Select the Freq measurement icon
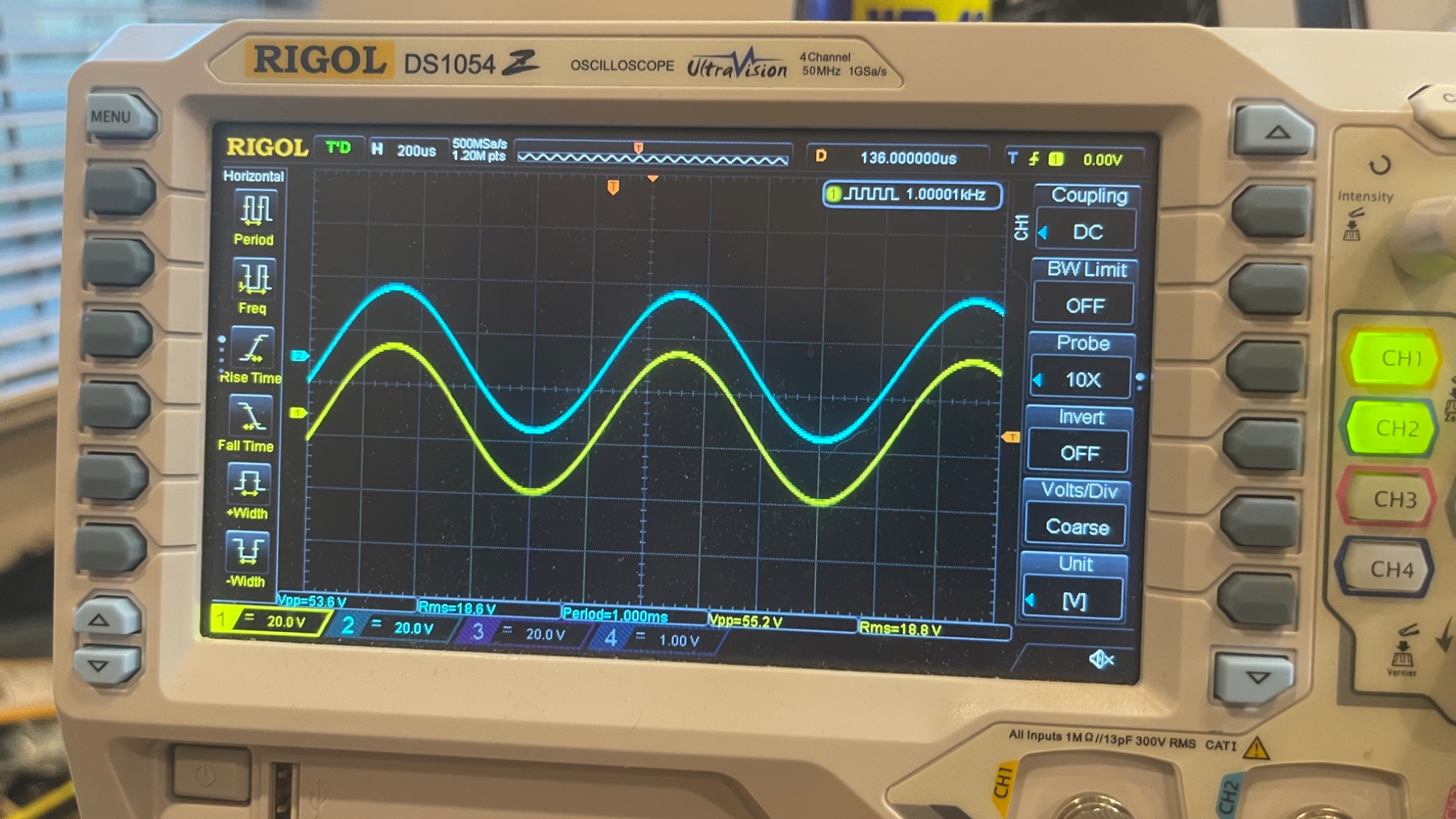Image resolution: width=1456 pixels, height=819 pixels. pos(255,278)
